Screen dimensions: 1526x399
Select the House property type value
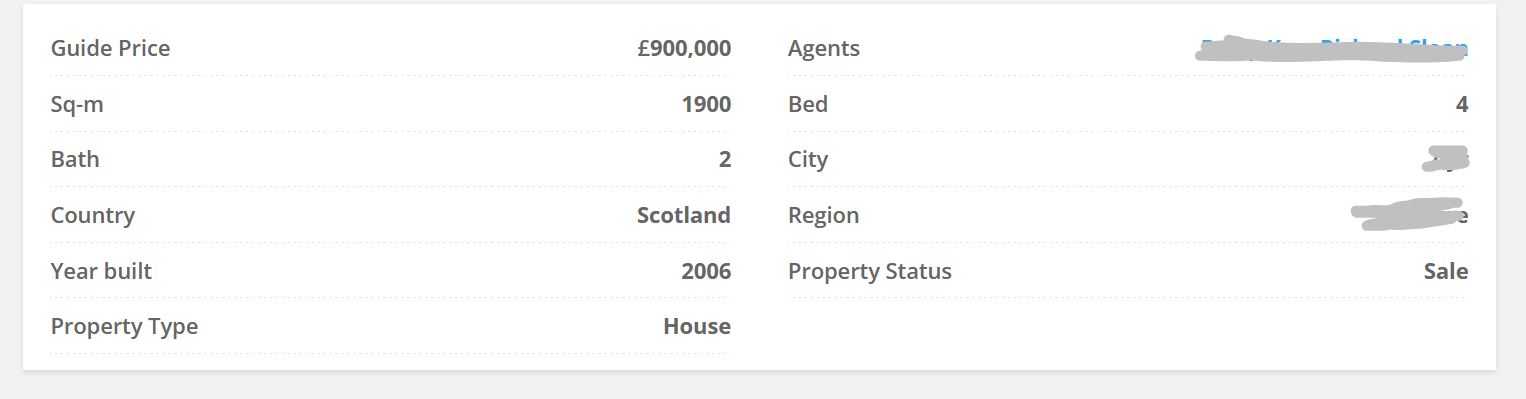[697, 326]
